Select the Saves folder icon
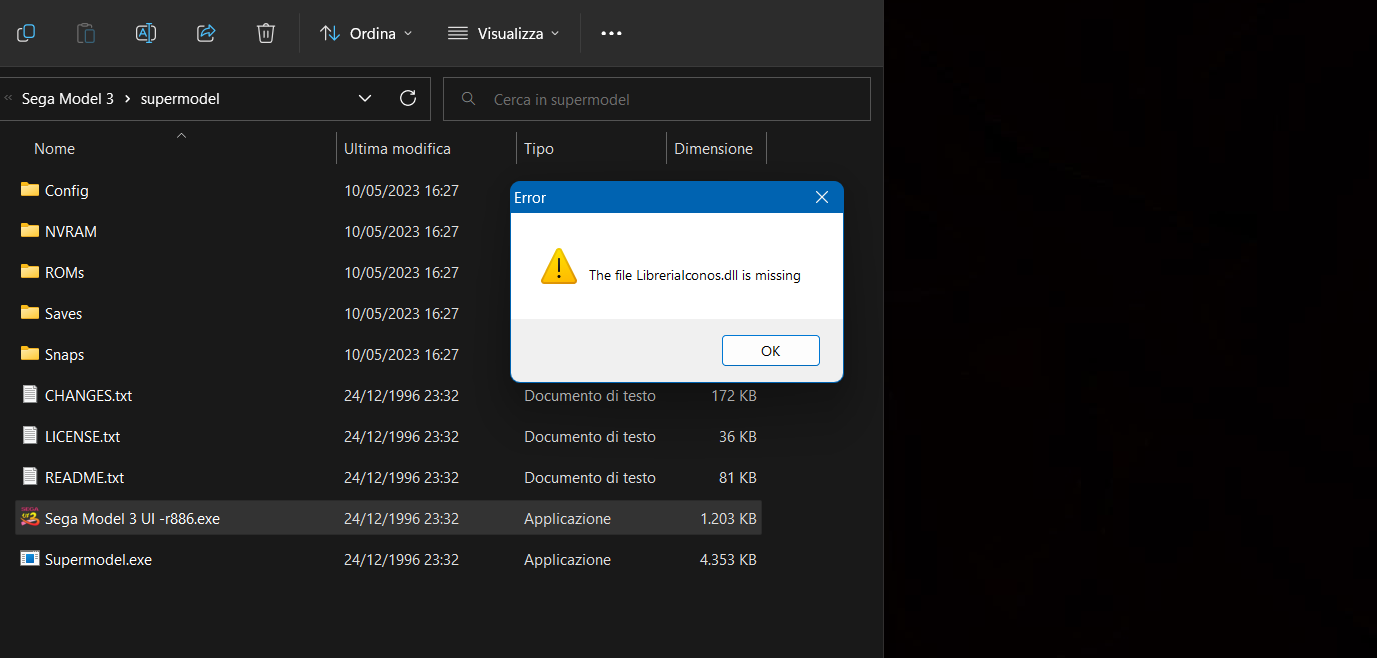The height and width of the screenshot is (658, 1377). [x=30, y=312]
